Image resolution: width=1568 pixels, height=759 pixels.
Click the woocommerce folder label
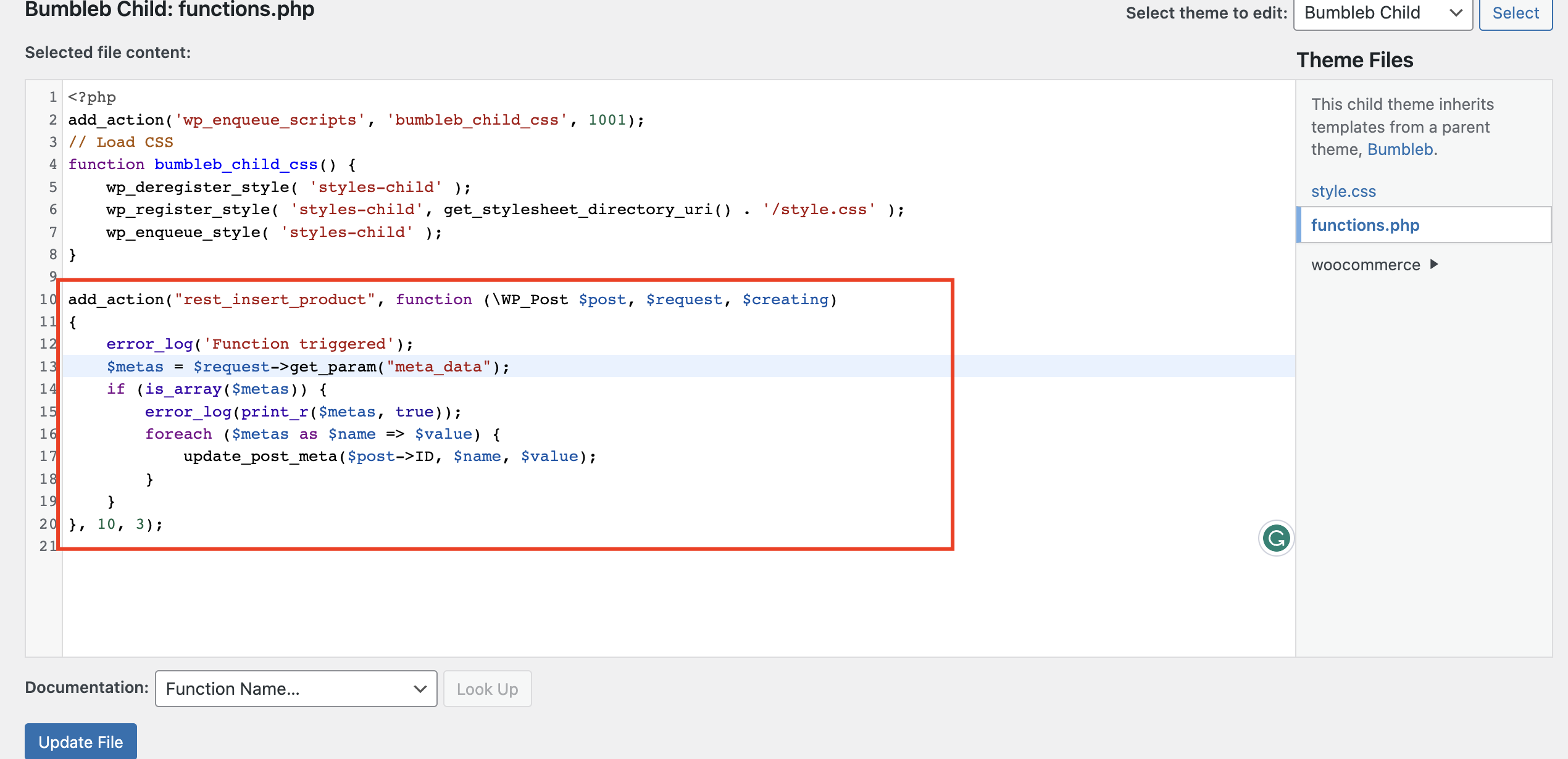click(1365, 265)
